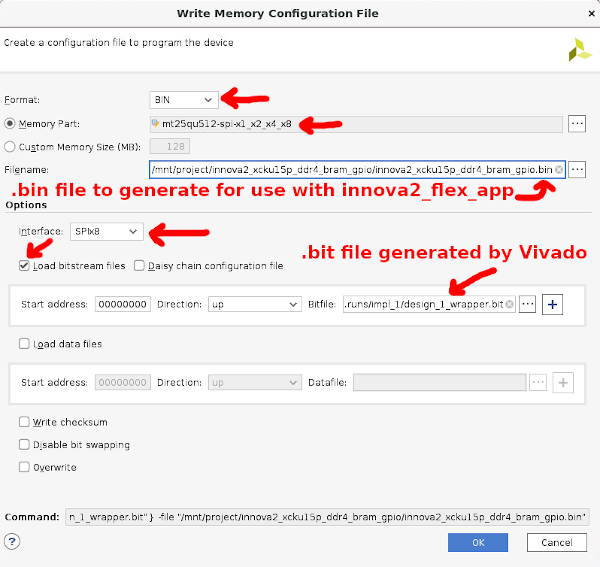Click the Filename input field
Viewport: 600px width, 567px height.
pyautogui.click(x=357, y=169)
